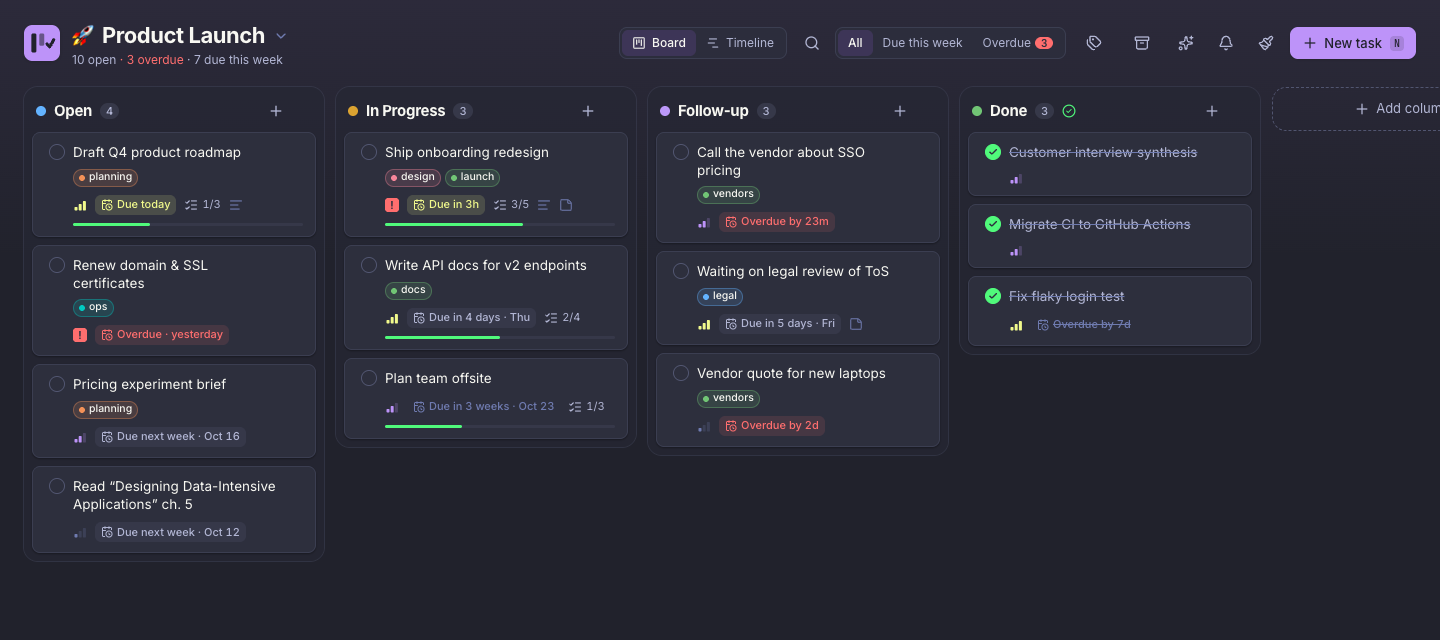This screenshot has width=1440, height=640.
Task: Select the All filter
Action: [855, 43]
